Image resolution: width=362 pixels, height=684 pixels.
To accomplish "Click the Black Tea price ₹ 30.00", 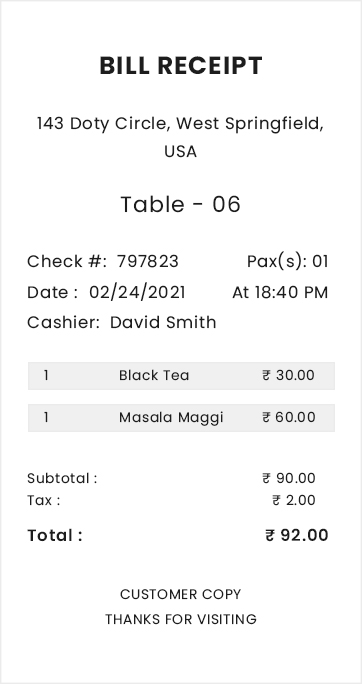I will coord(288,376).
